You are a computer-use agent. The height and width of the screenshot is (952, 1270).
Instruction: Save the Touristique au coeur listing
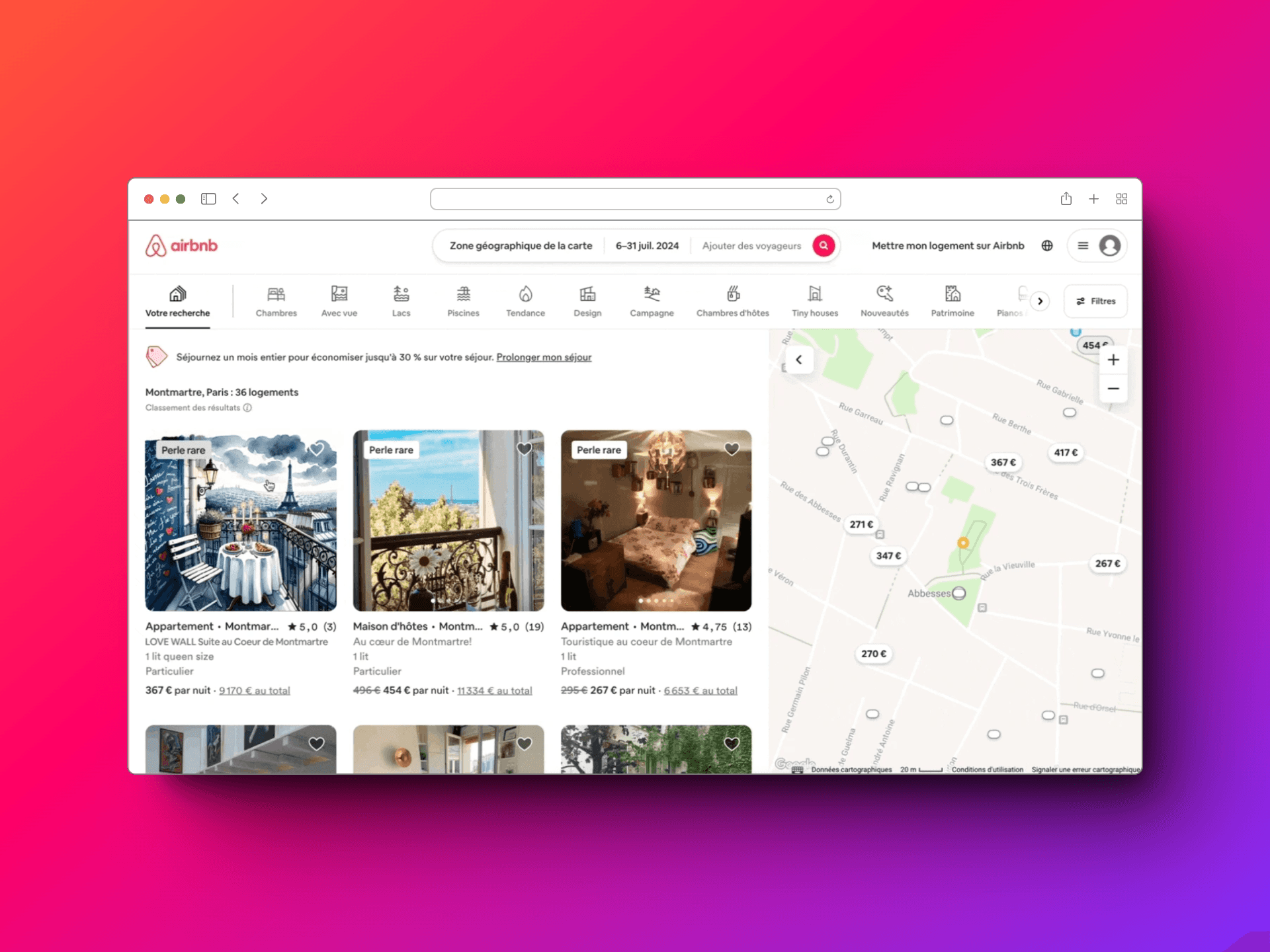[732, 450]
